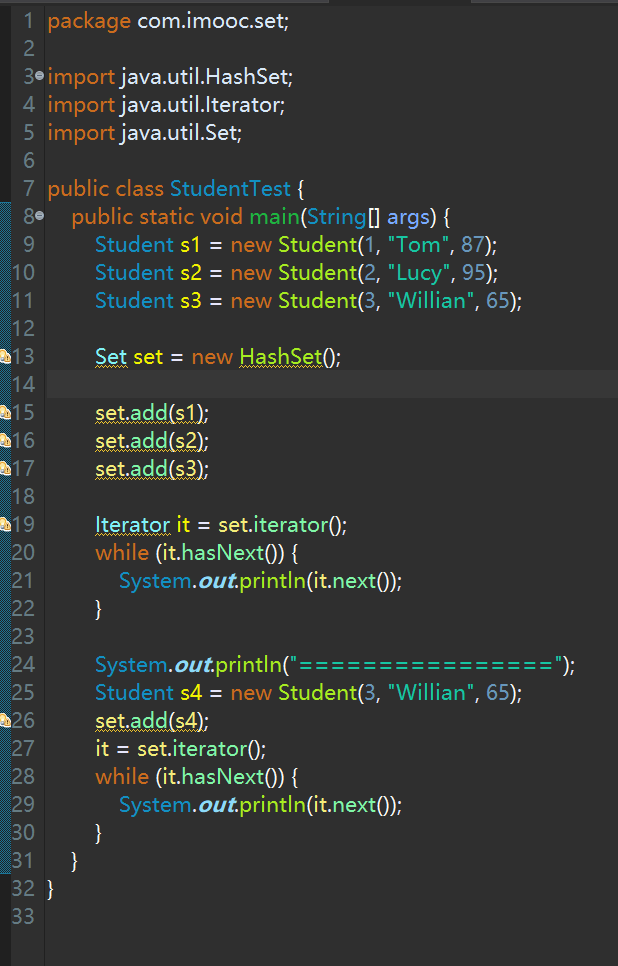Click java.util.HashSet in the import line

pyautogui.click(x=205, y=77)
